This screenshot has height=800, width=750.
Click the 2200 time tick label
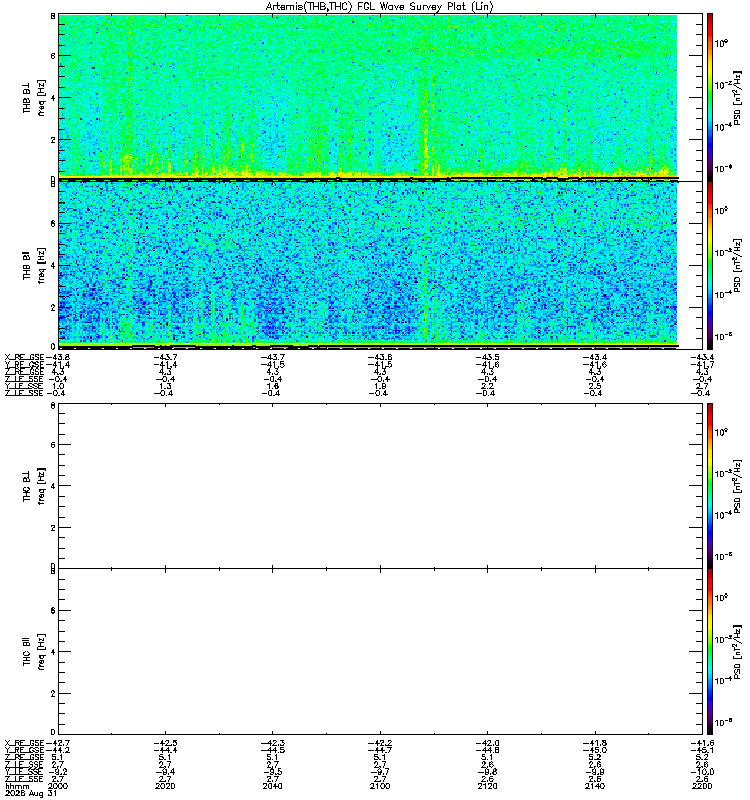(702, 786)
